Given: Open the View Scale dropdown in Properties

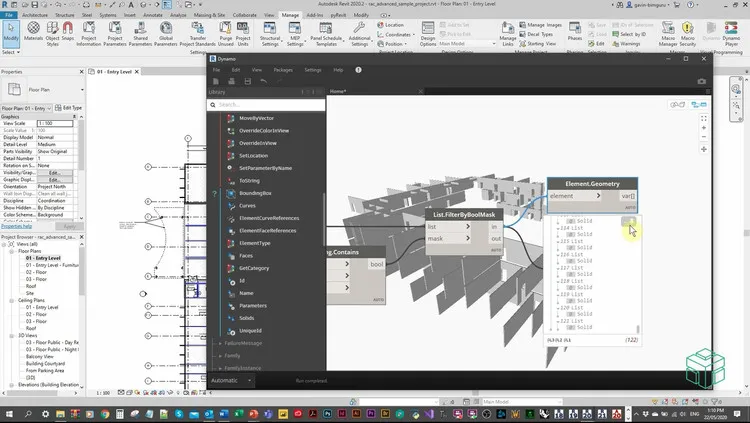Looking at the screenshot, I should [55, 123].
